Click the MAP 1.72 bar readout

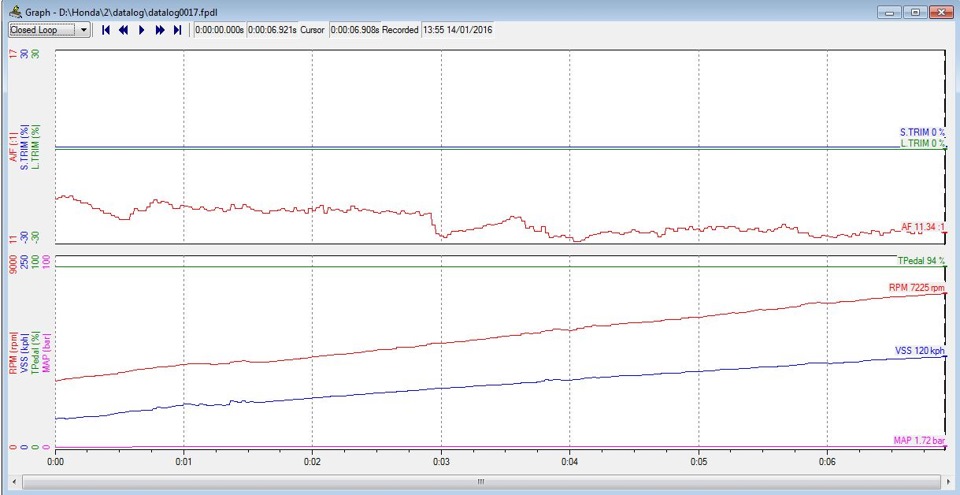(919, 440)
